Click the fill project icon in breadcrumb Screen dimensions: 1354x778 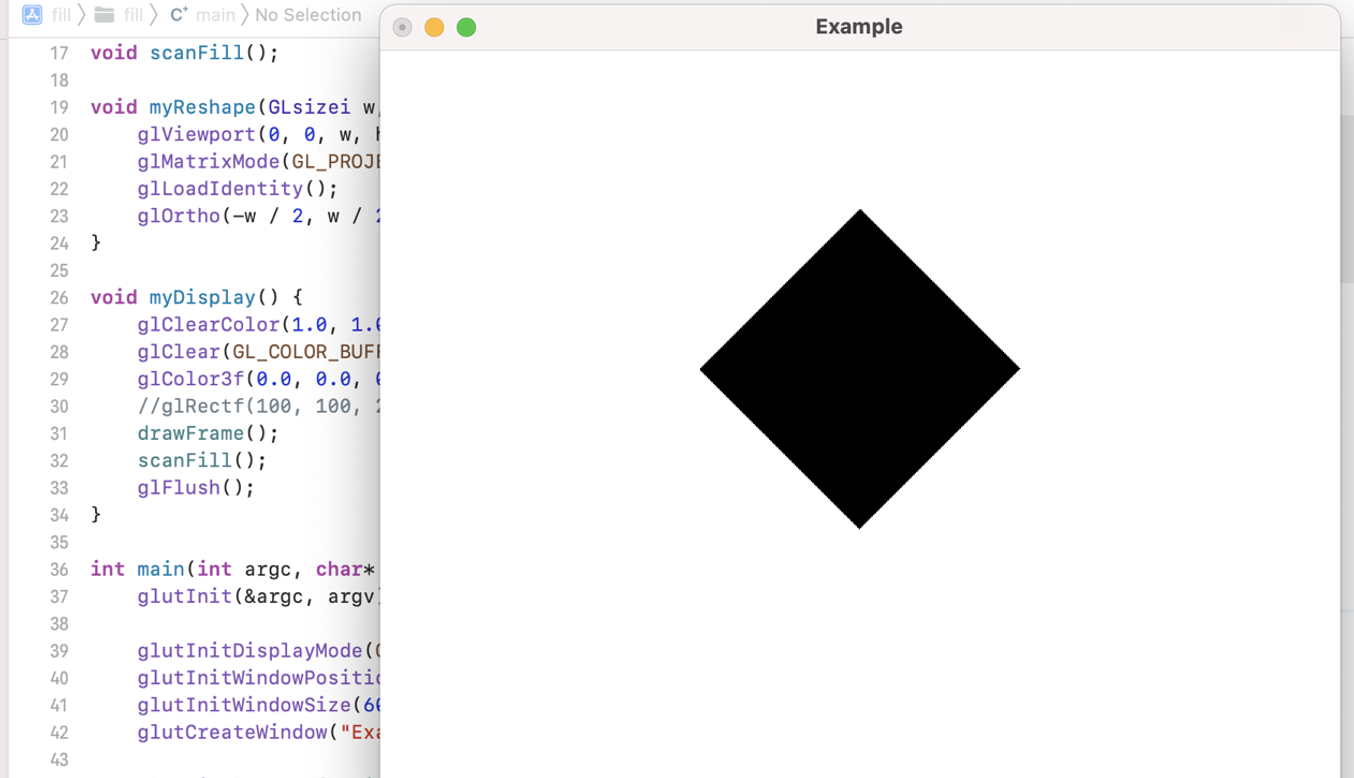click(32, 15)
